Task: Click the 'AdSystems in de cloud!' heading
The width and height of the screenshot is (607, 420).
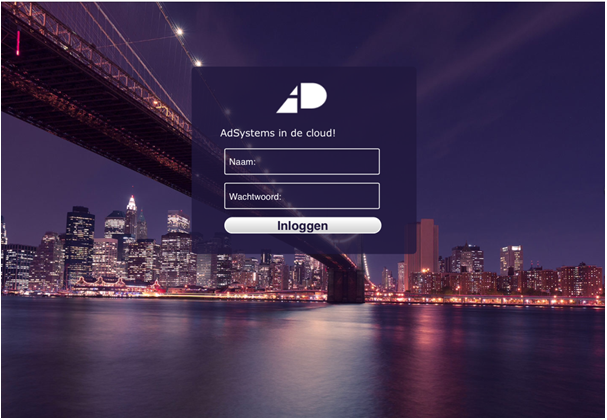Action: (x=278, y=133)
